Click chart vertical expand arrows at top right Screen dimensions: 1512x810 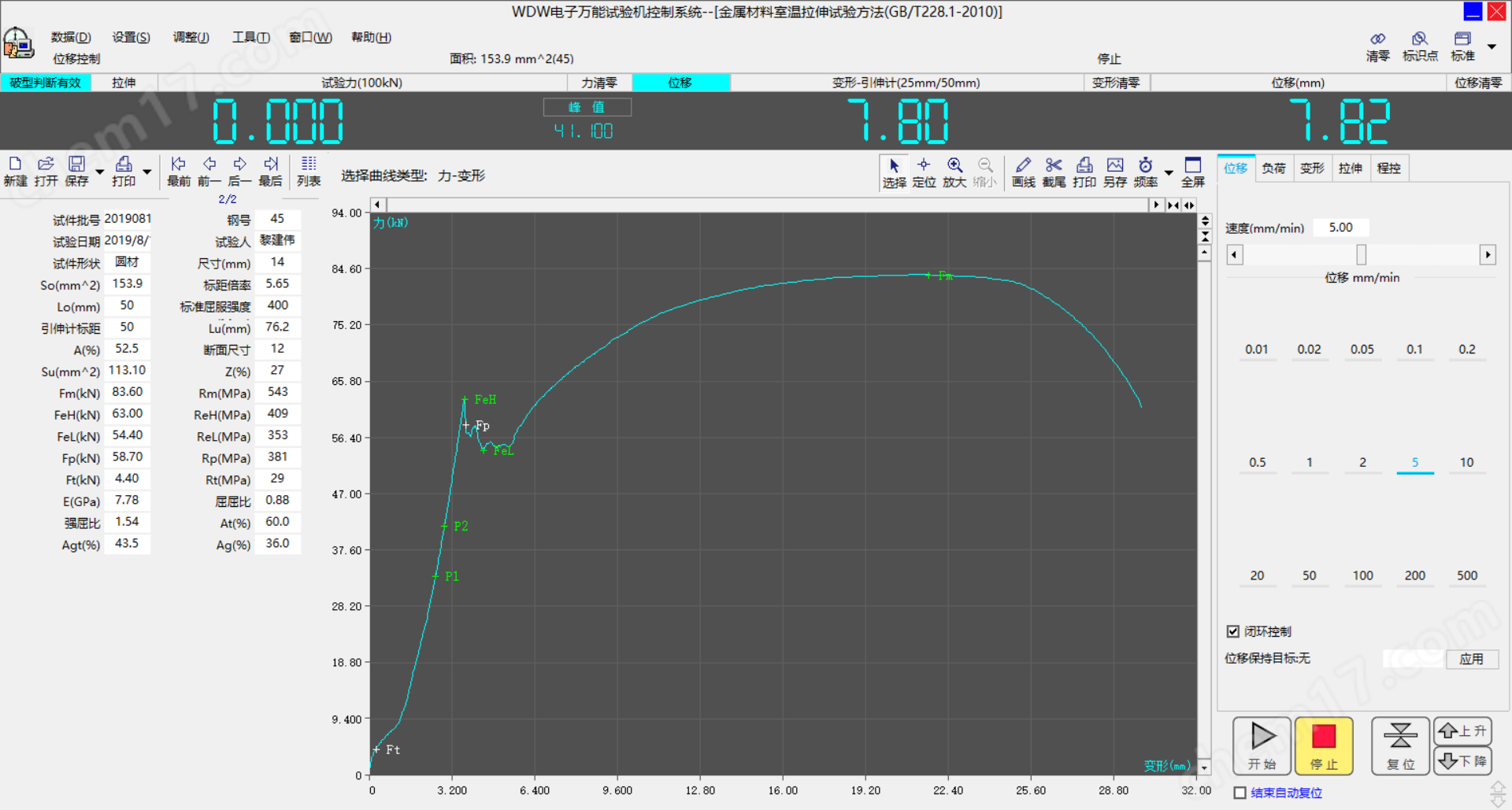click(1205, 220)
